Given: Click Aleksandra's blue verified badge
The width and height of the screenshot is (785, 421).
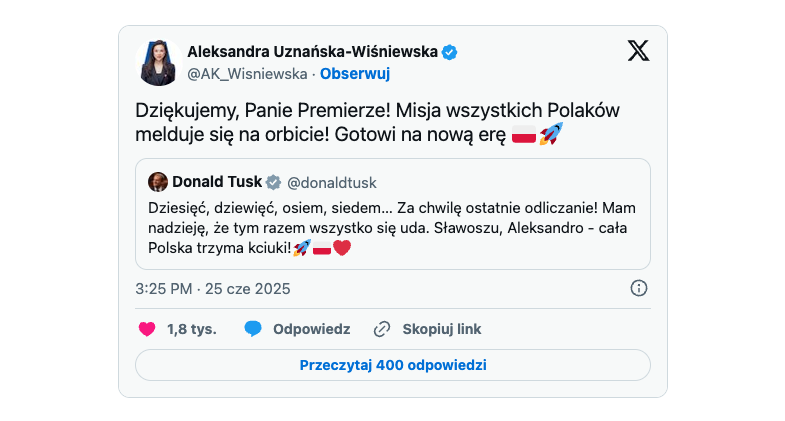Looking at the screenshot, I should coord(451,52).
